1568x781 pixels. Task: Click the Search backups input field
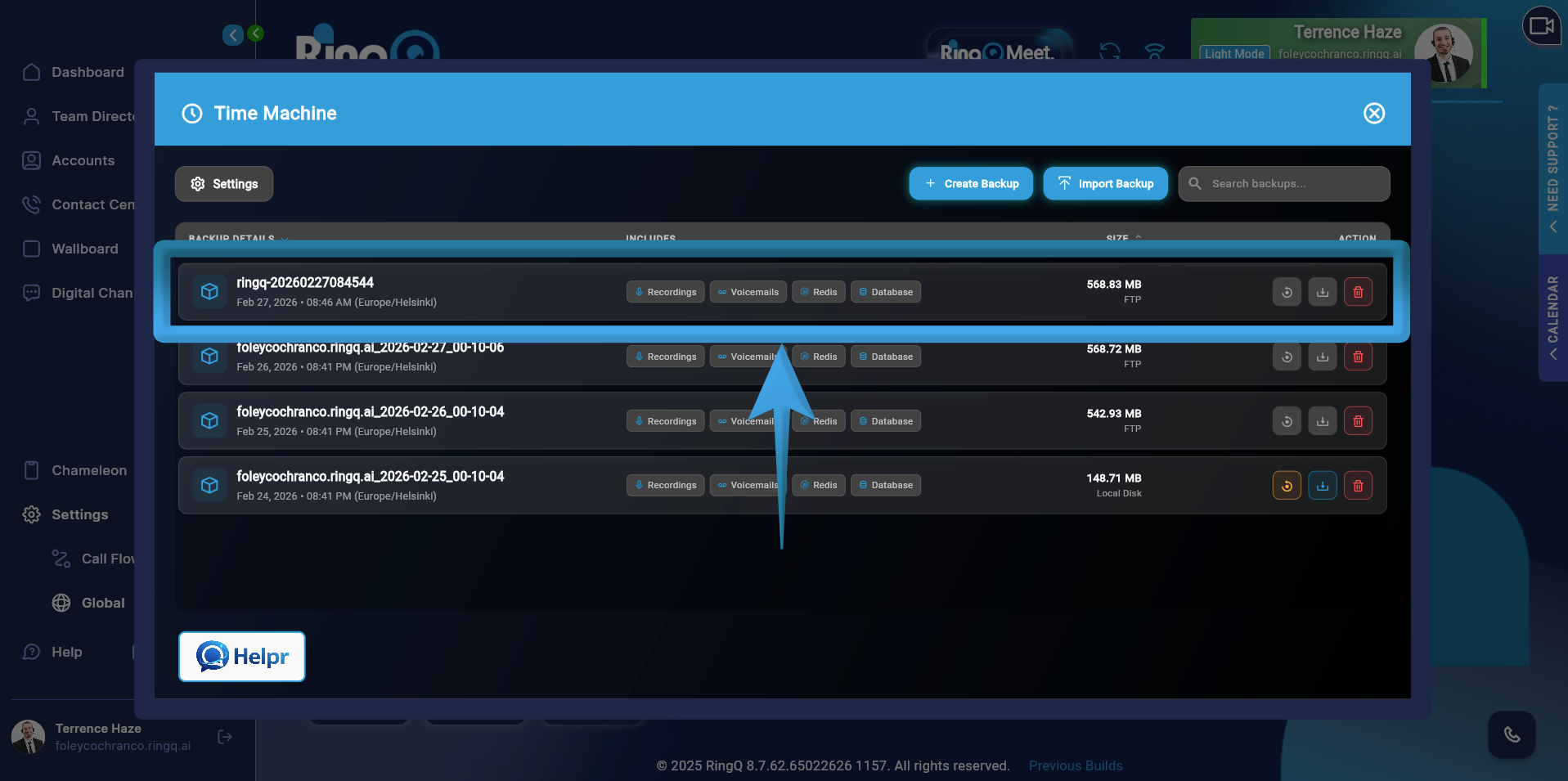pos(1283,183)
